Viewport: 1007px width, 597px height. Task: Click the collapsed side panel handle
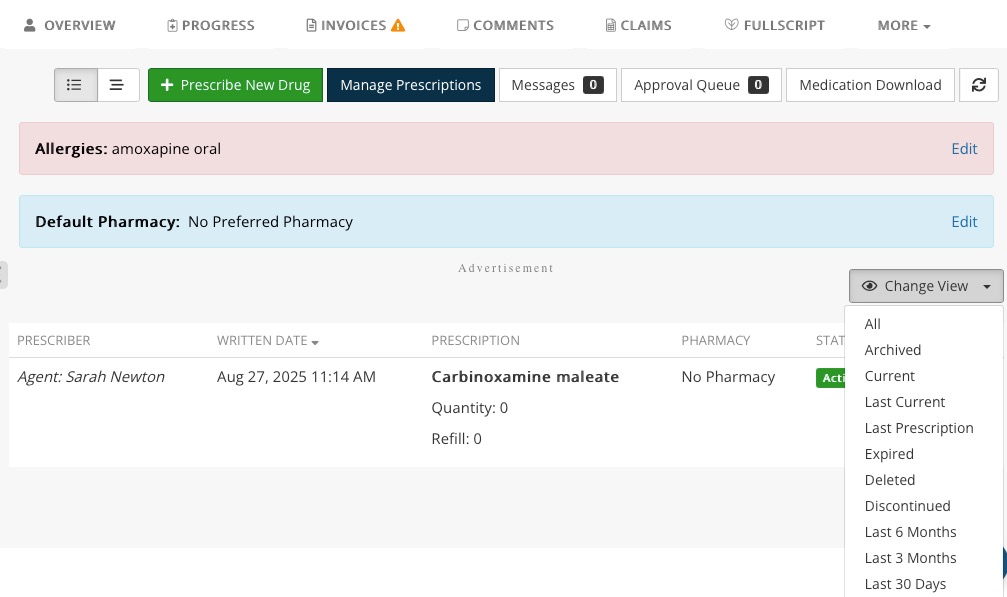pos(3,275)
